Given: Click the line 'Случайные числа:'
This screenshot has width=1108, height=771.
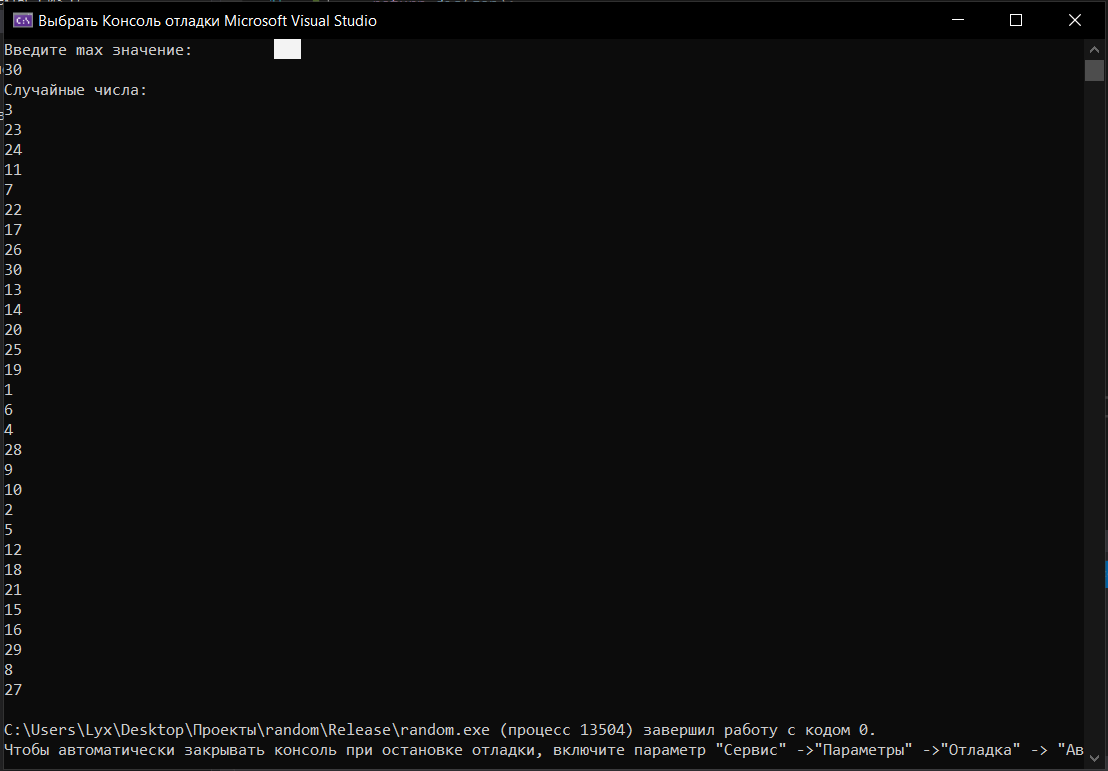Looking at the screenshot, I should [76, 90].
